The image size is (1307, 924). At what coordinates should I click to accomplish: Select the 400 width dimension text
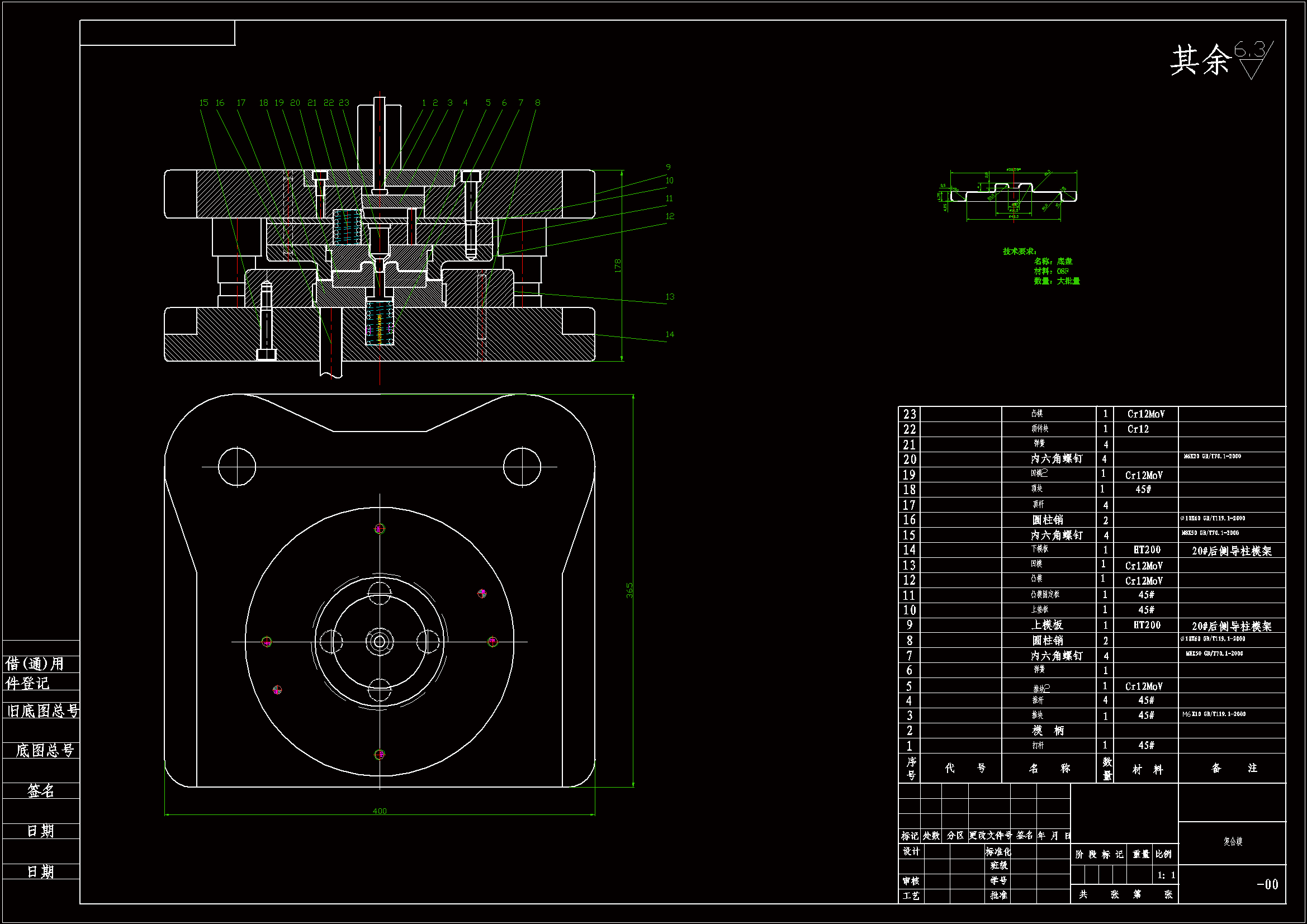click(x=380, y=811)
